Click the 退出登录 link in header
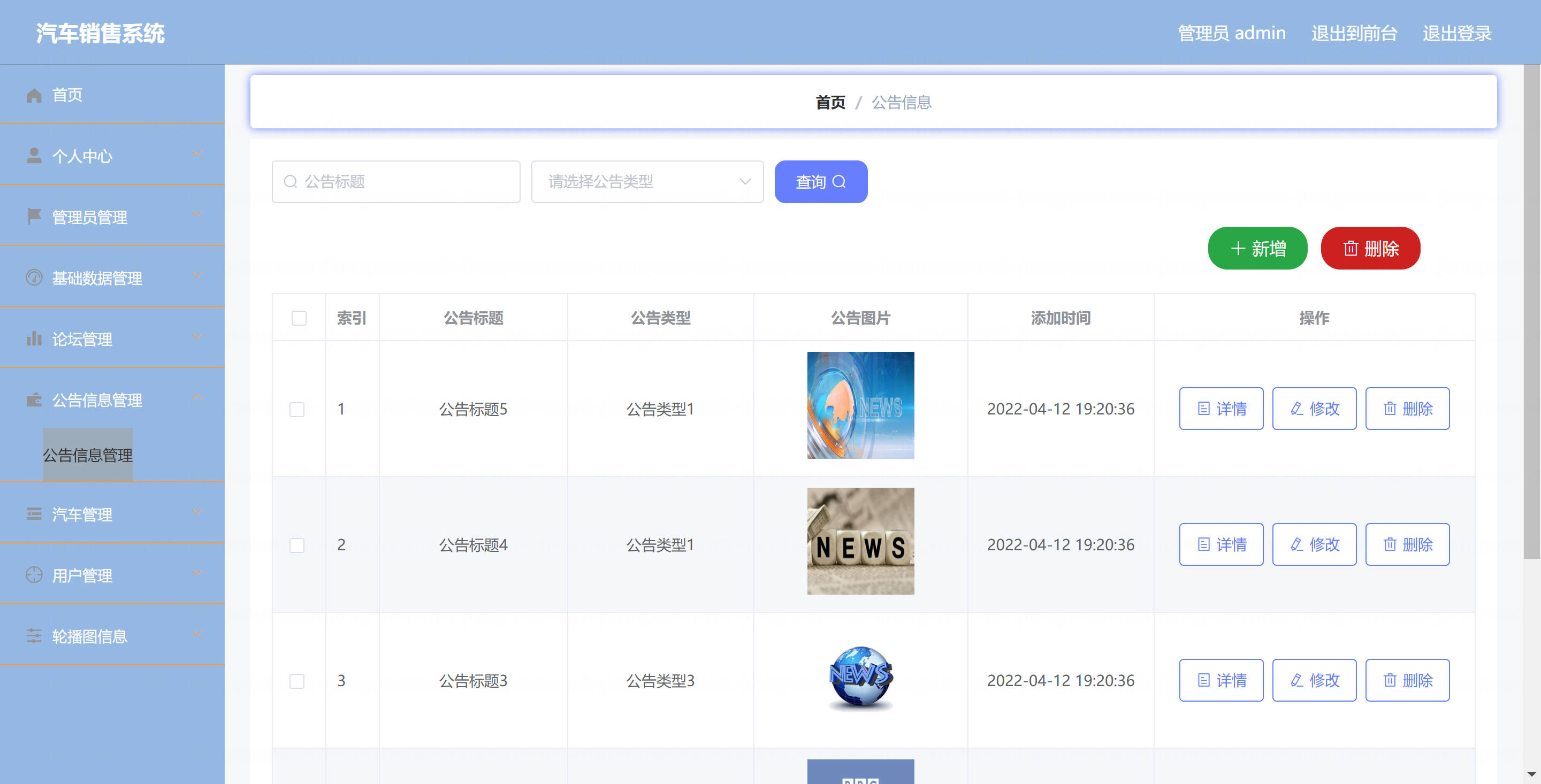Viewport: 1541px width, 784px height. click(x=1457, y=34)
